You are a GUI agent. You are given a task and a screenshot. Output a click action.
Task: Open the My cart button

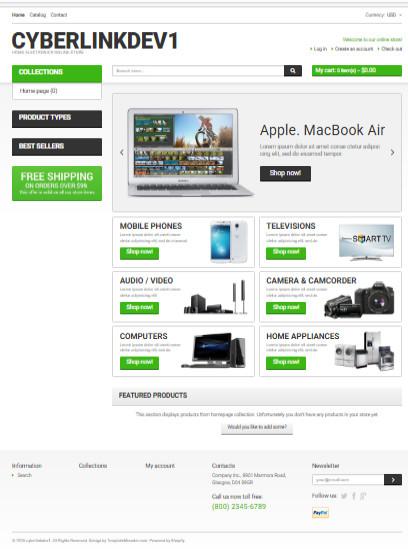click(x=357, y=70)
